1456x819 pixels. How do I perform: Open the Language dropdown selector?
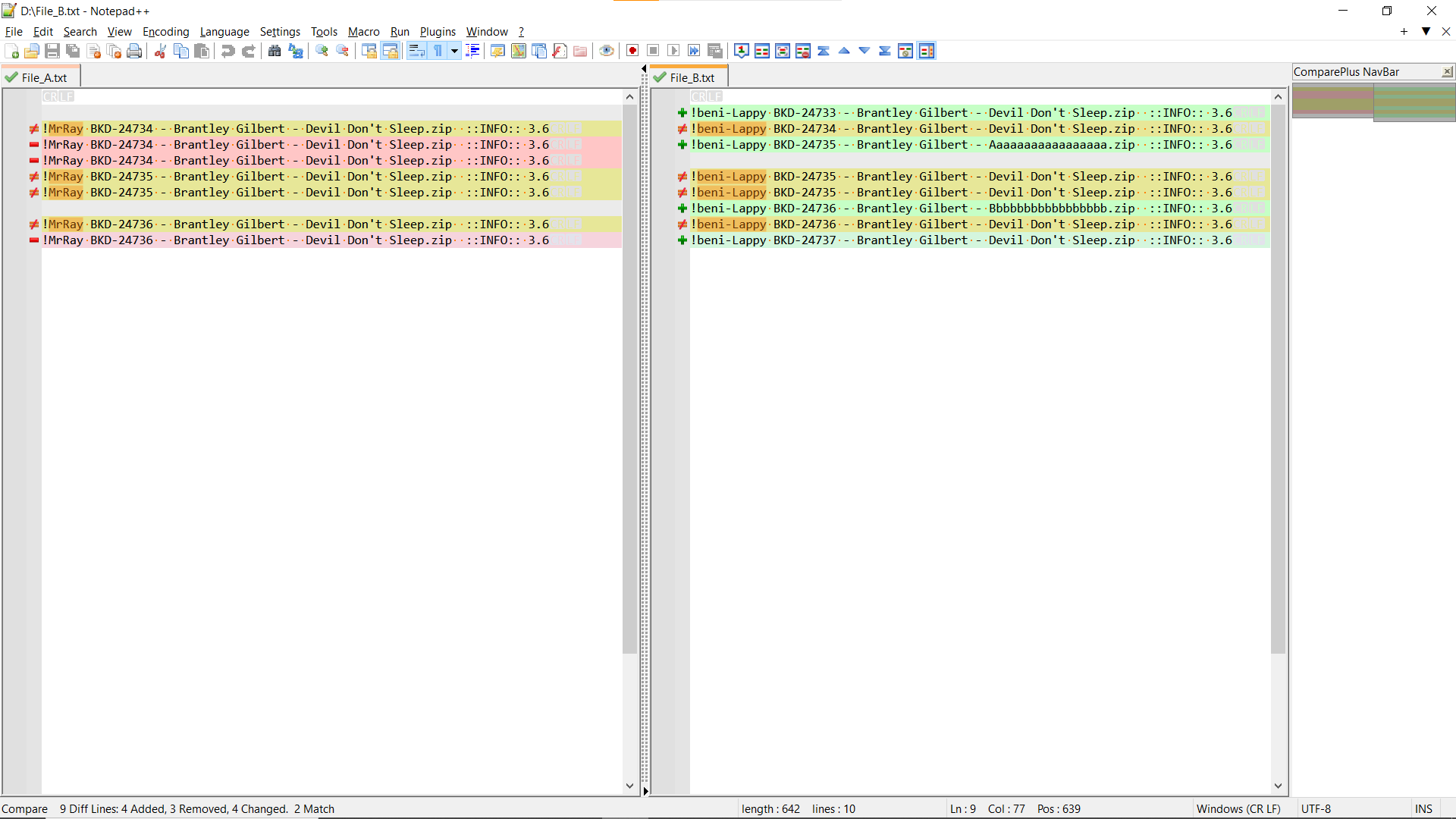(225, 31)
